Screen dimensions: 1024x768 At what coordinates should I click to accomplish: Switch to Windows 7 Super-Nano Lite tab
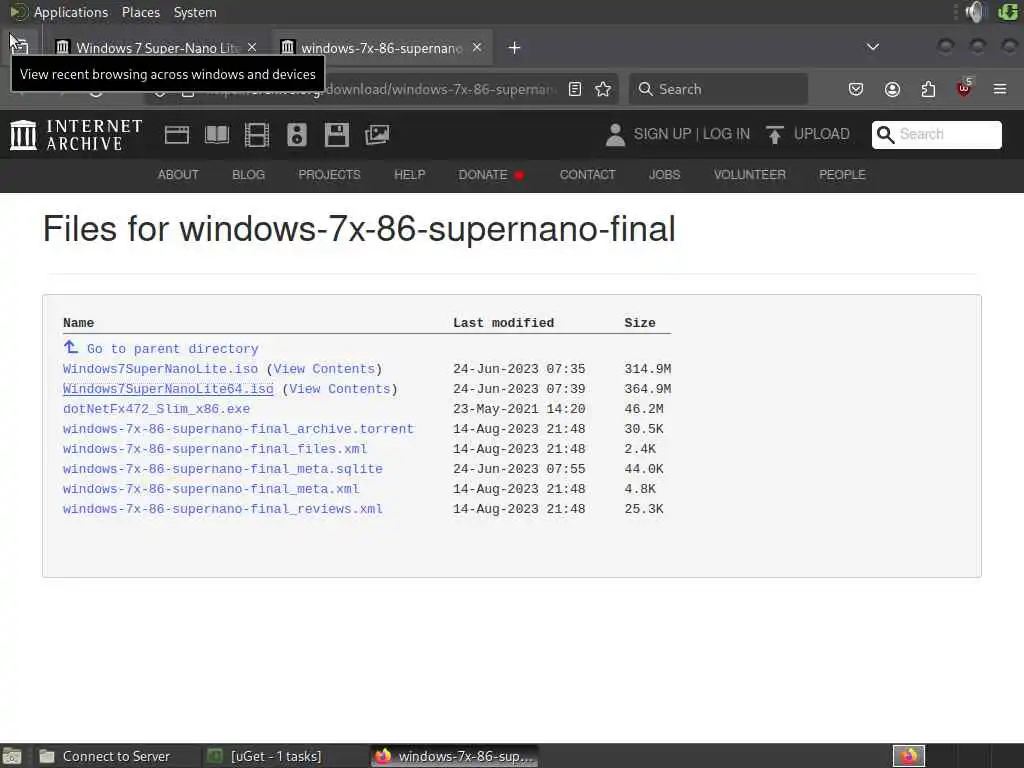coord(157,47)
